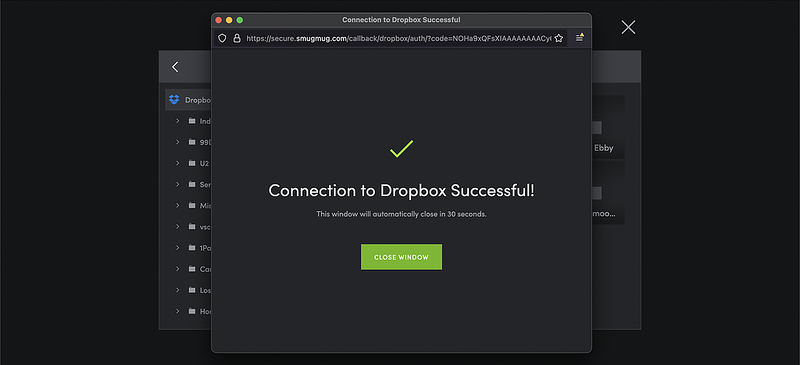Expand the 'Mis' folder chevron
The height and width of the screenshot is (365, 800).
pos(178,205)
